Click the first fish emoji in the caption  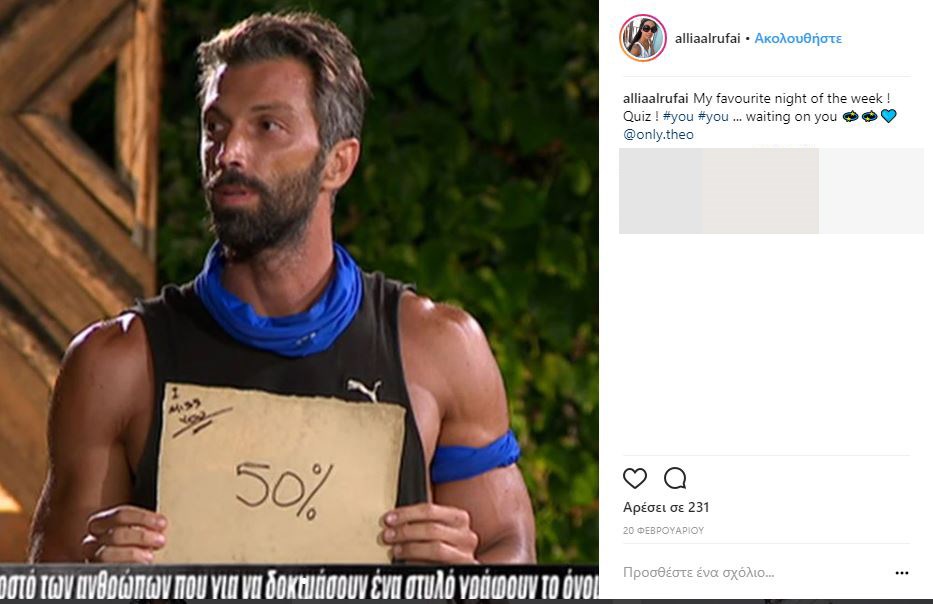pyautogui.click(x=850, y=116)
